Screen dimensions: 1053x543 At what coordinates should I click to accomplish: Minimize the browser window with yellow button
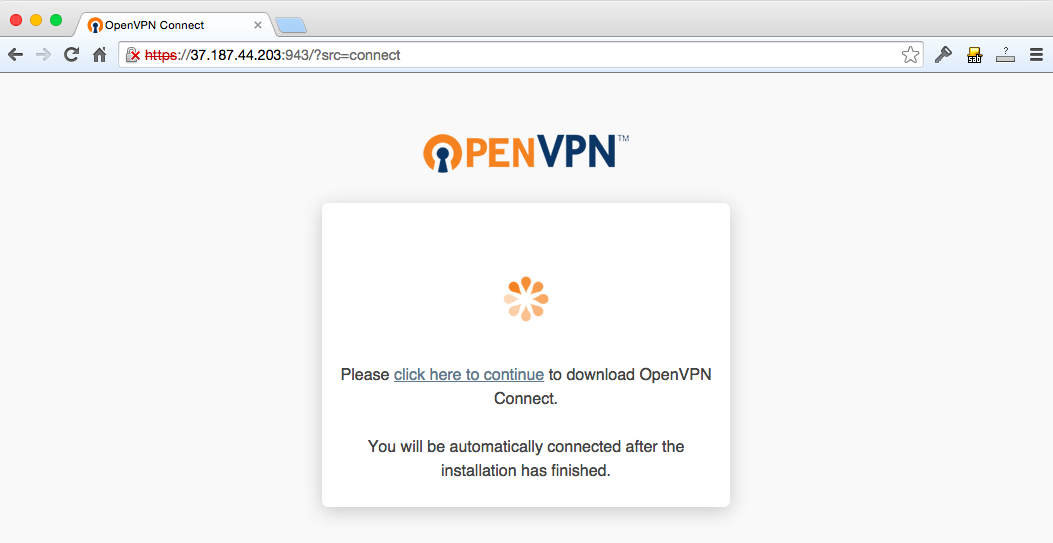[36, 20]
